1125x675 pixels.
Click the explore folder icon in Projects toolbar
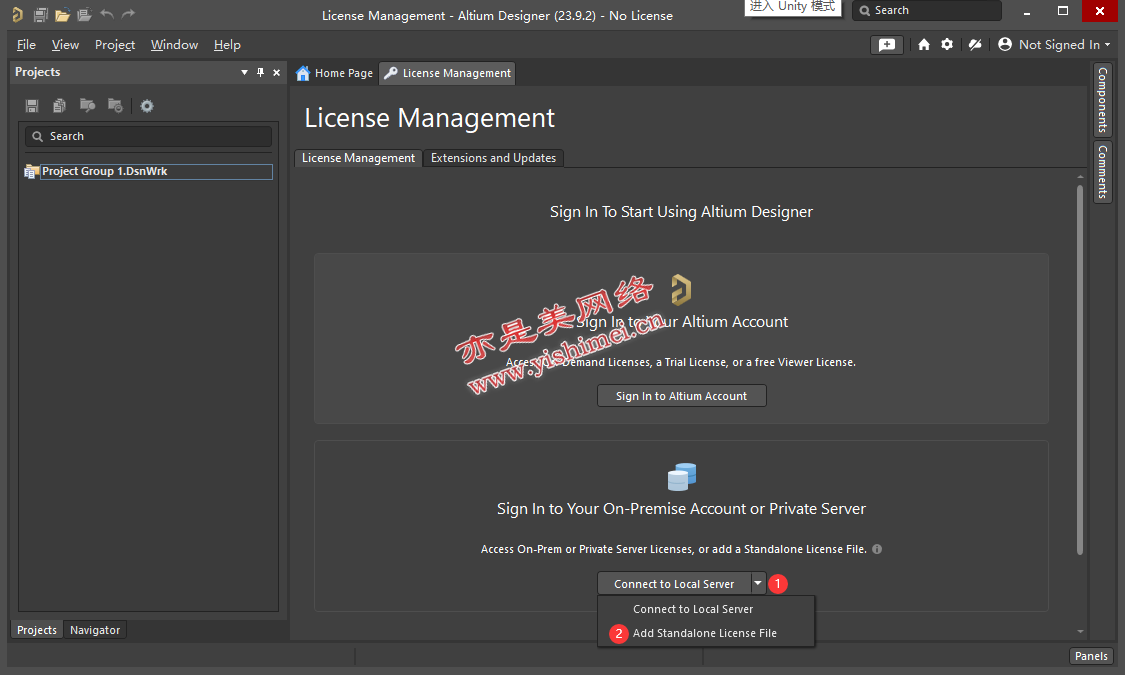(88, 106)
